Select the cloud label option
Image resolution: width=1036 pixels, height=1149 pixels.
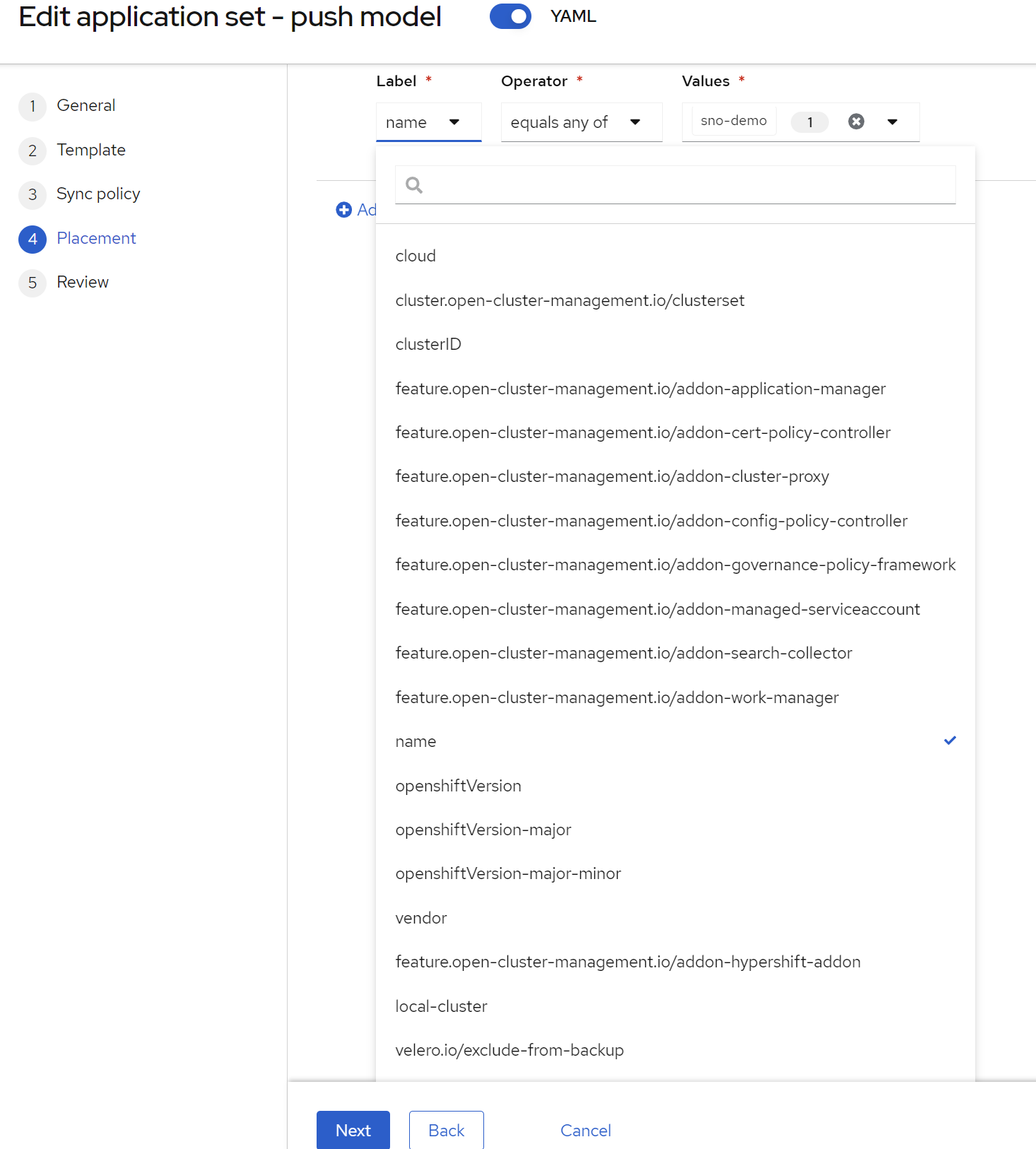[416, 256]
